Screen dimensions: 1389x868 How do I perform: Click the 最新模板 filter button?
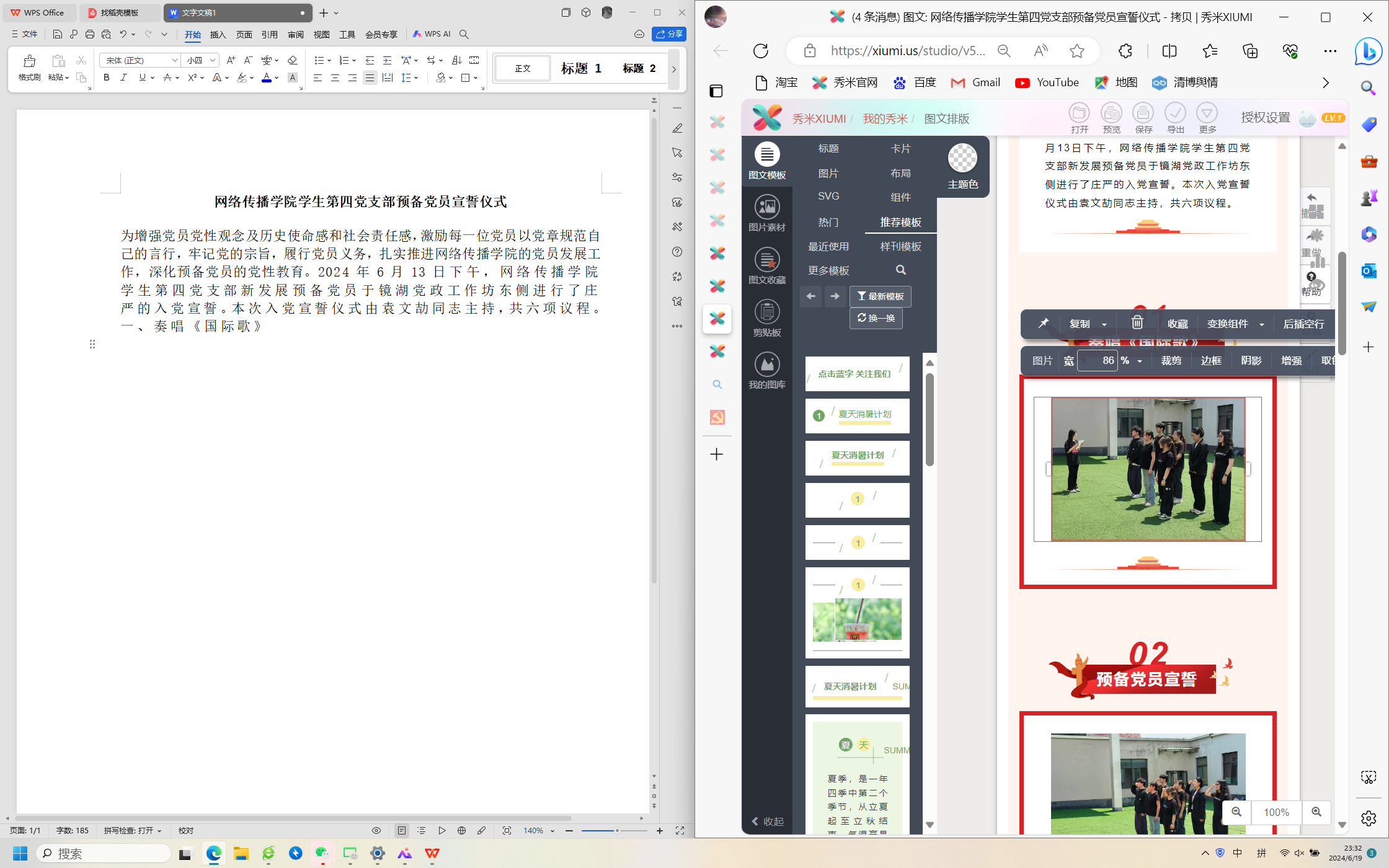coord(880,296)
